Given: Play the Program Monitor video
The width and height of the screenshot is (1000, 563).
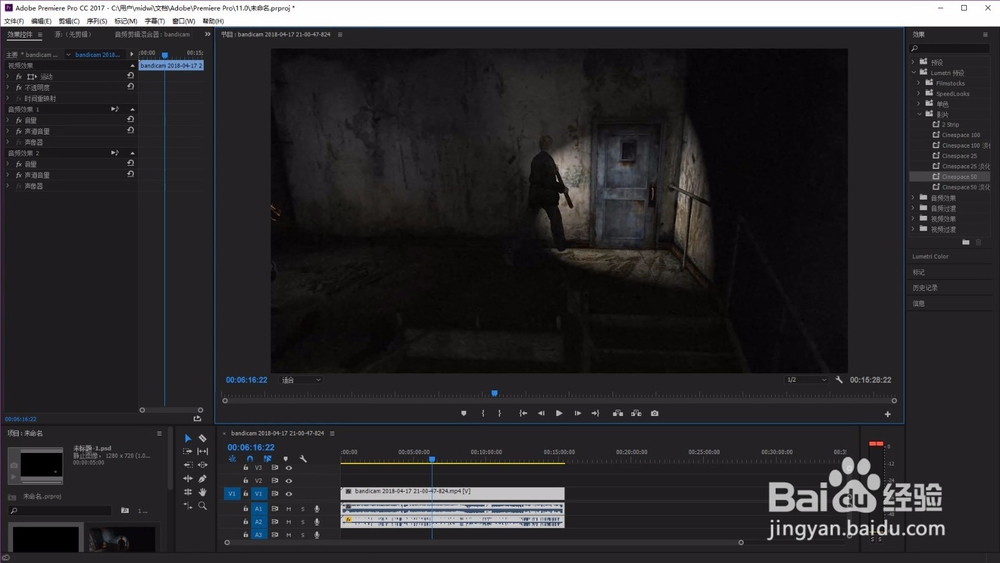Looking at the screenshot, I should pyautogui.click(x=559, y=413).
